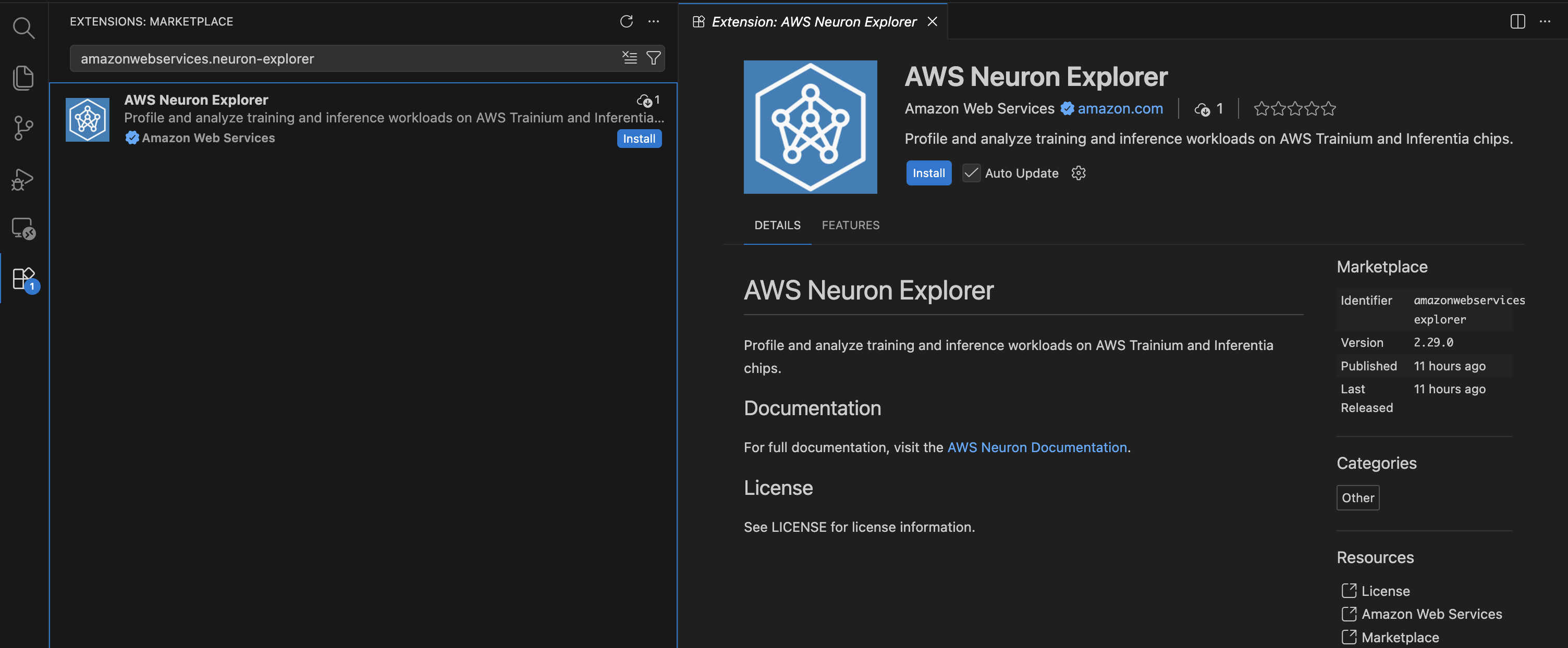
Task: Open editor More Actions menu
Action: tap(1545, 21)
